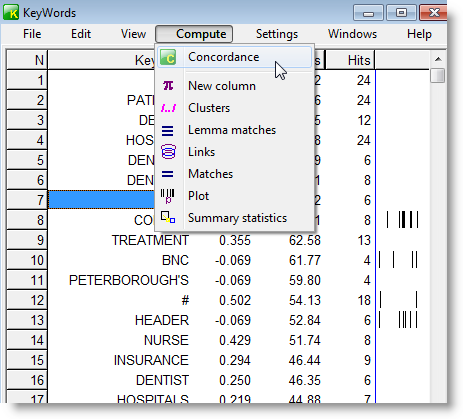Click the 0.250 value in DENTIST row
Viewport: 463px width, 419px height.
pos(235,380)
